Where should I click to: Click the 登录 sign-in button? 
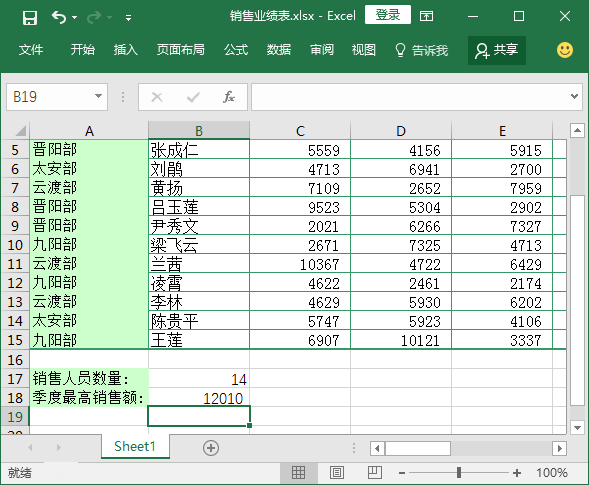(388, 15)
